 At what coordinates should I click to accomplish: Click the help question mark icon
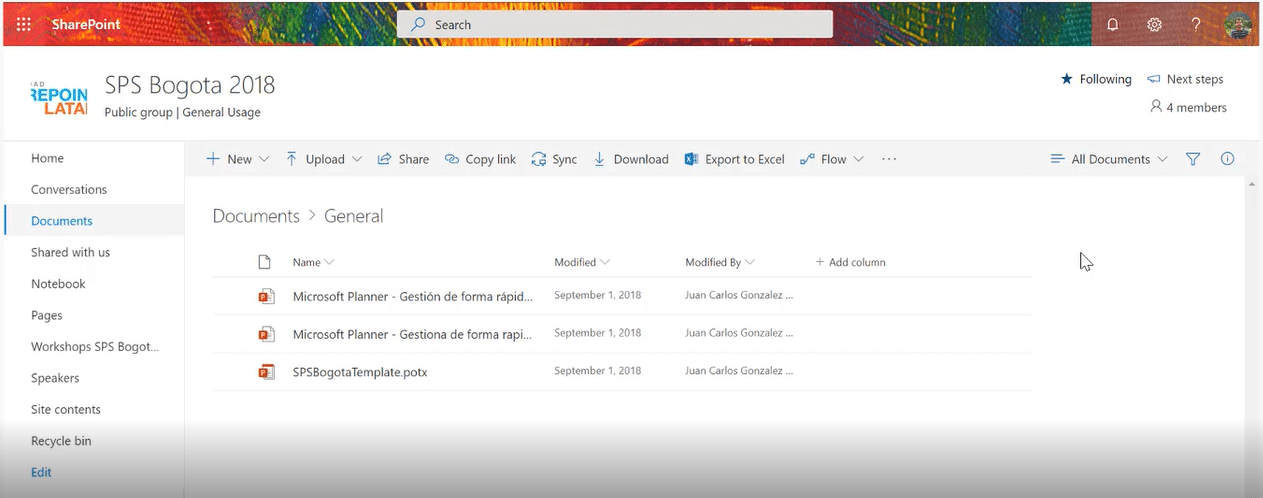point(1196,24)
